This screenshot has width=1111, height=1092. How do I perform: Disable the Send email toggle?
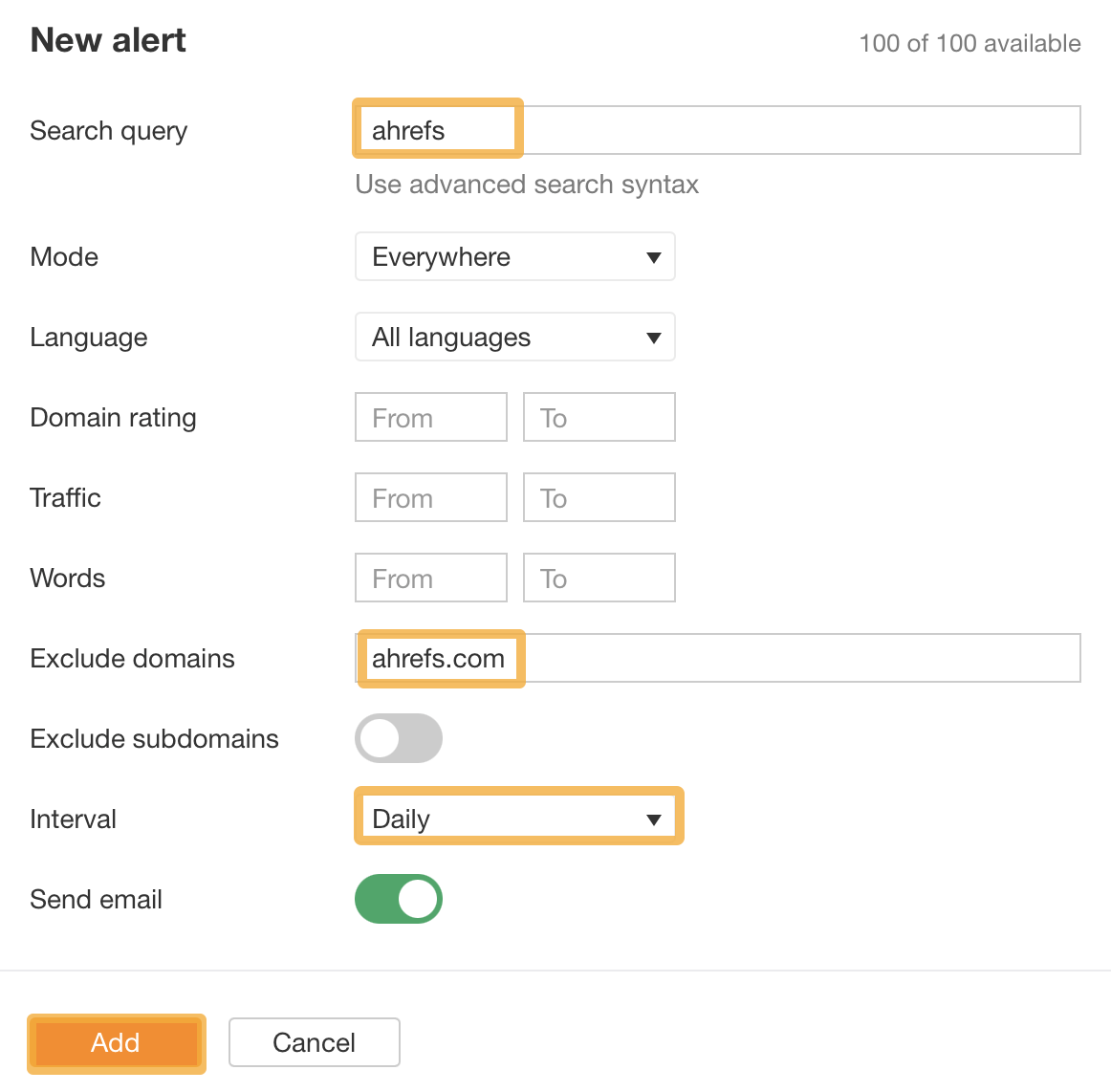[x=399, y=899]
